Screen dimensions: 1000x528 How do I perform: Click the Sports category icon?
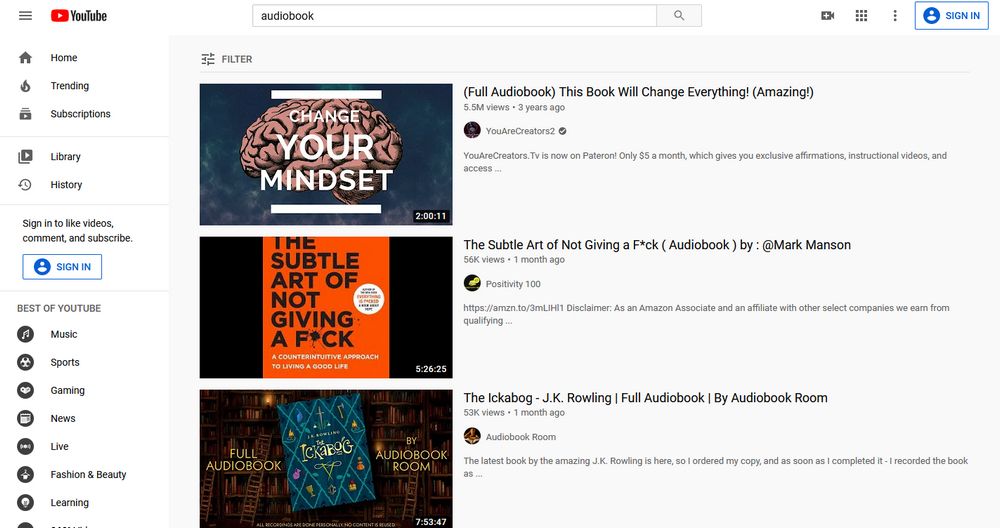(26, 362)
